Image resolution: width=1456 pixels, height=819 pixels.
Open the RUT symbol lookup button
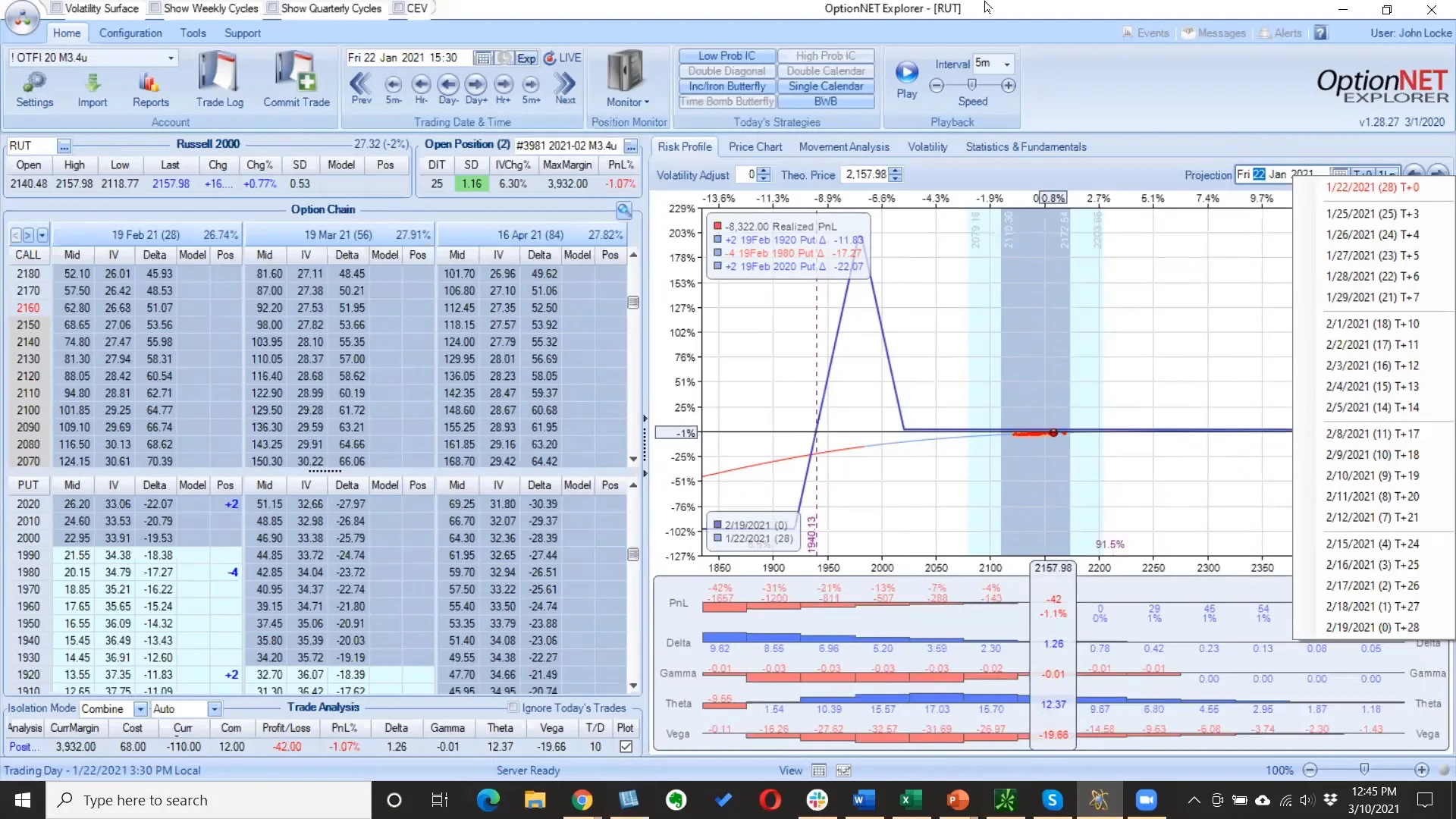pos(64,146)
